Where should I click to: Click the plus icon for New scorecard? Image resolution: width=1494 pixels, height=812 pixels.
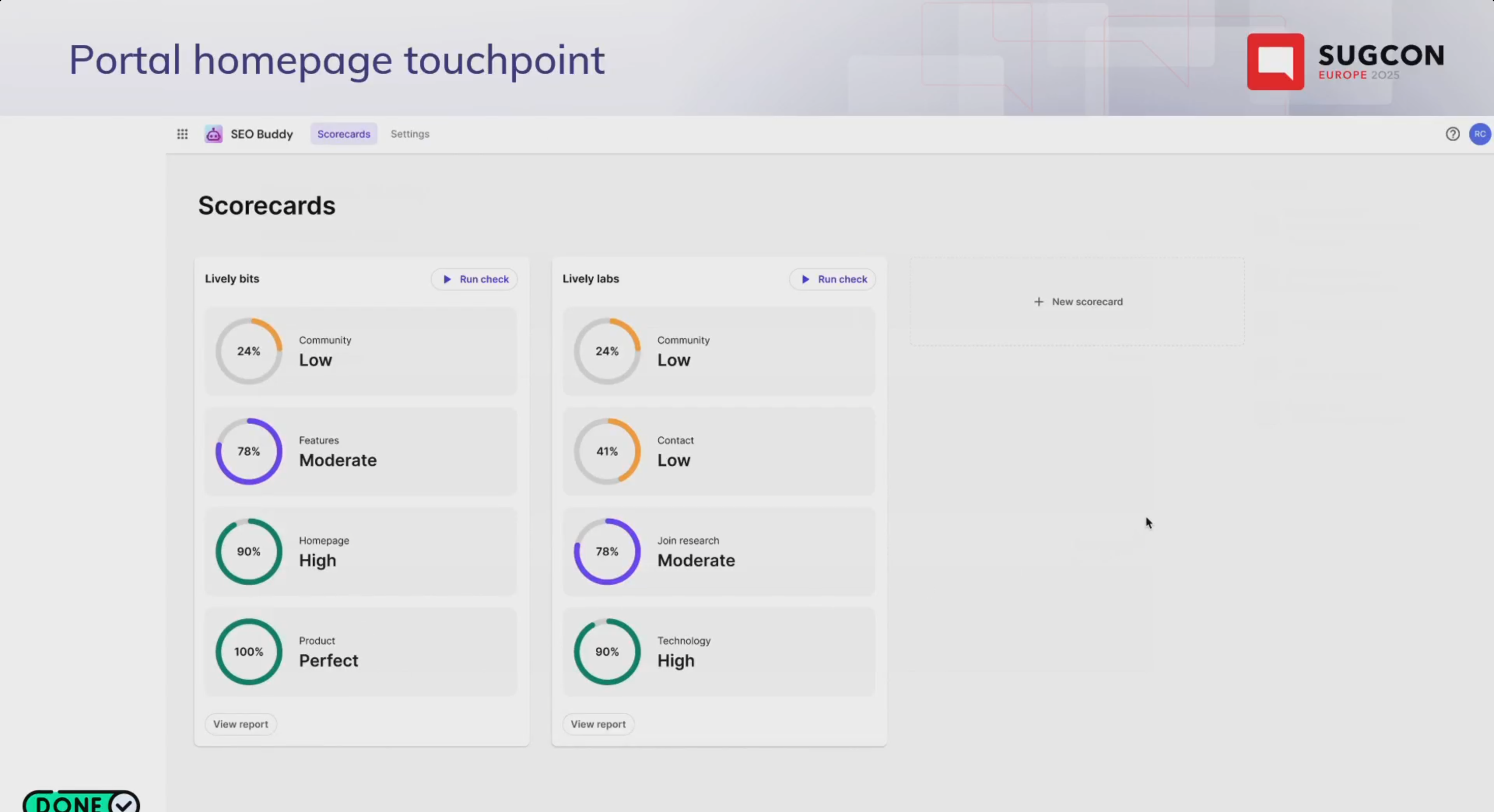pyautogui.click(x=1039, y=302)
